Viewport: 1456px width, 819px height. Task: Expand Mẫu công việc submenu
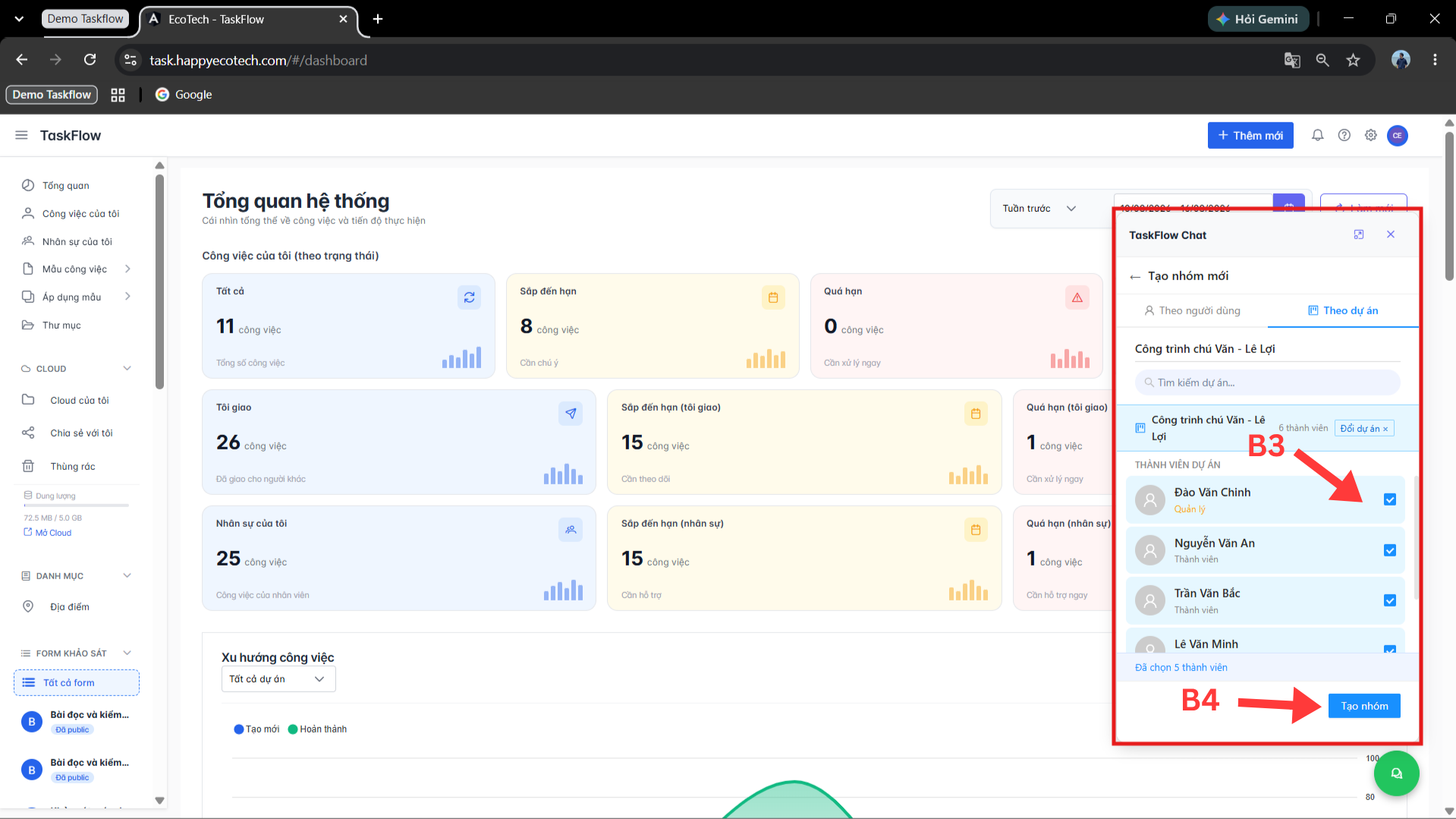(x=127, y=269)
